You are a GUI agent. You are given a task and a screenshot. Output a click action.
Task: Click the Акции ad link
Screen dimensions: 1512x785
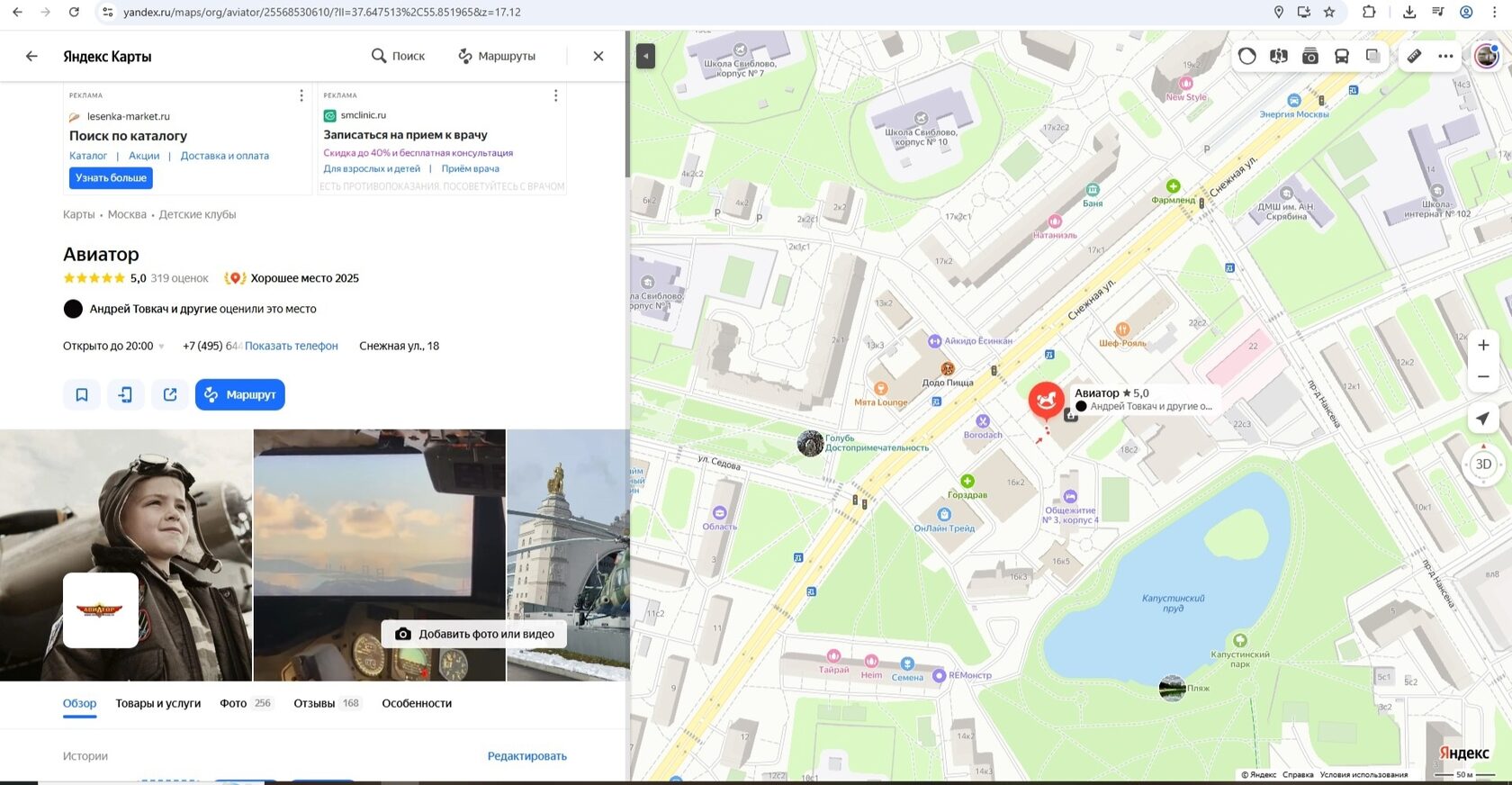pos(144,156)
